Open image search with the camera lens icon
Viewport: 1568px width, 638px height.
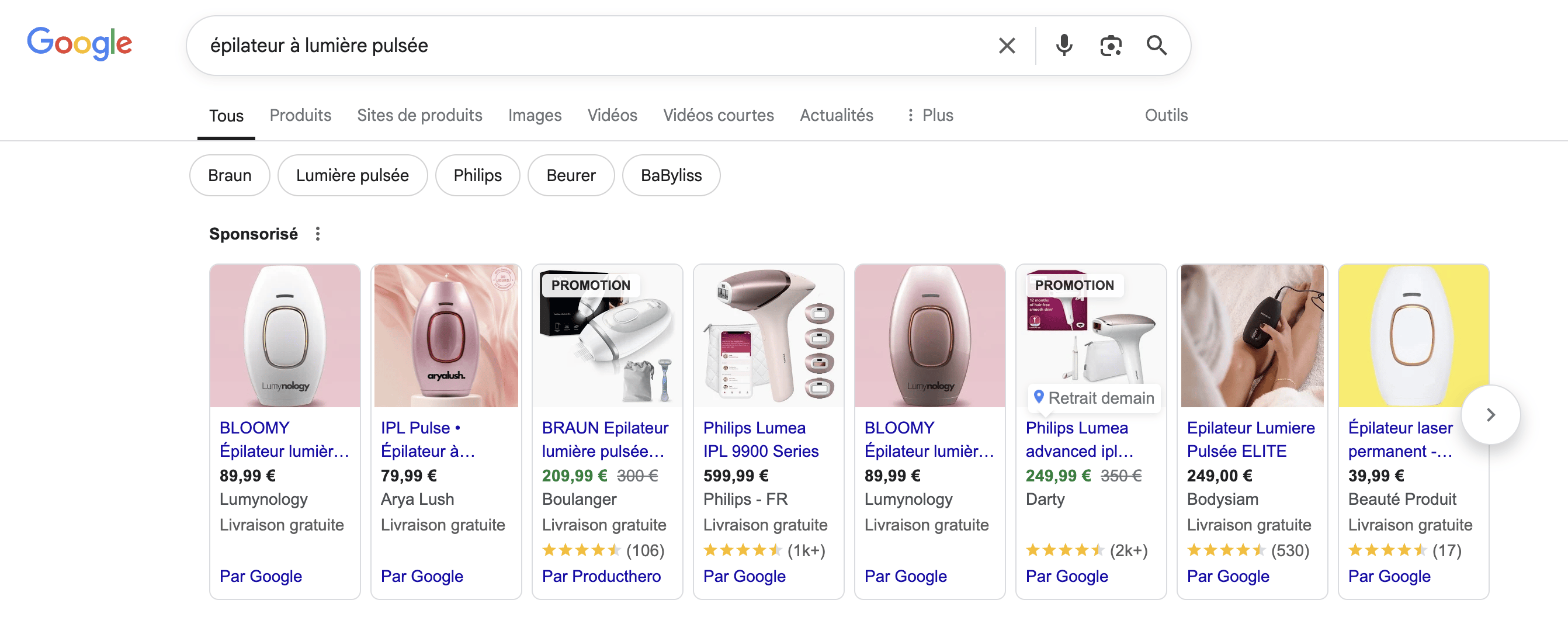[x=1110, y=46]
